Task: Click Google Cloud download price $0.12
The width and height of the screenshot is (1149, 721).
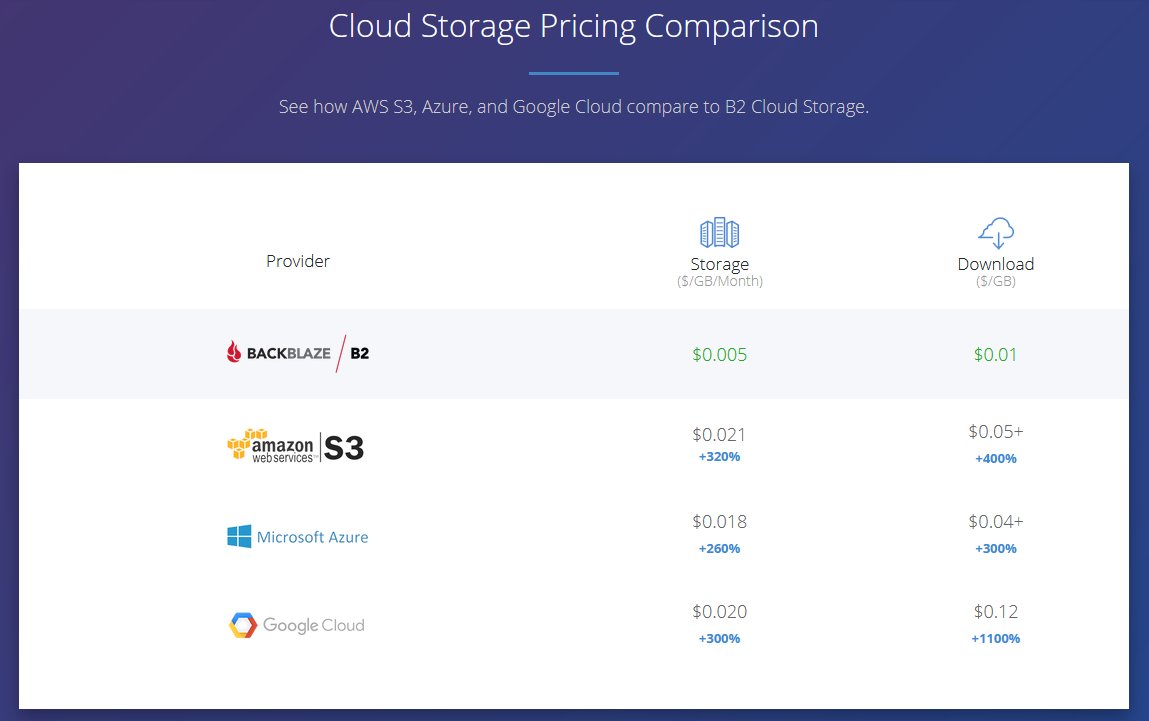Action: 996,612
